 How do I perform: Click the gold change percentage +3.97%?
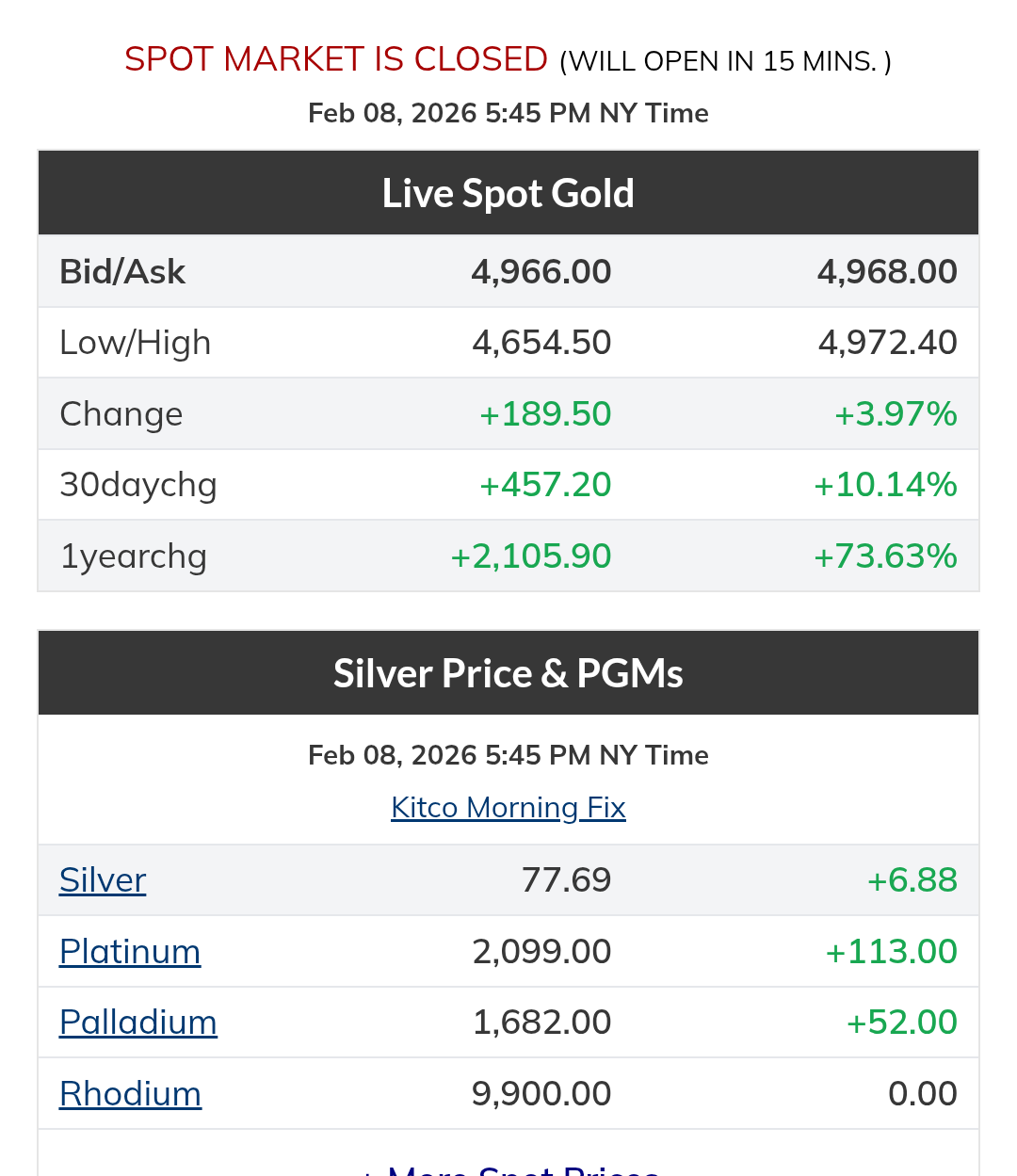click(896, 414)
